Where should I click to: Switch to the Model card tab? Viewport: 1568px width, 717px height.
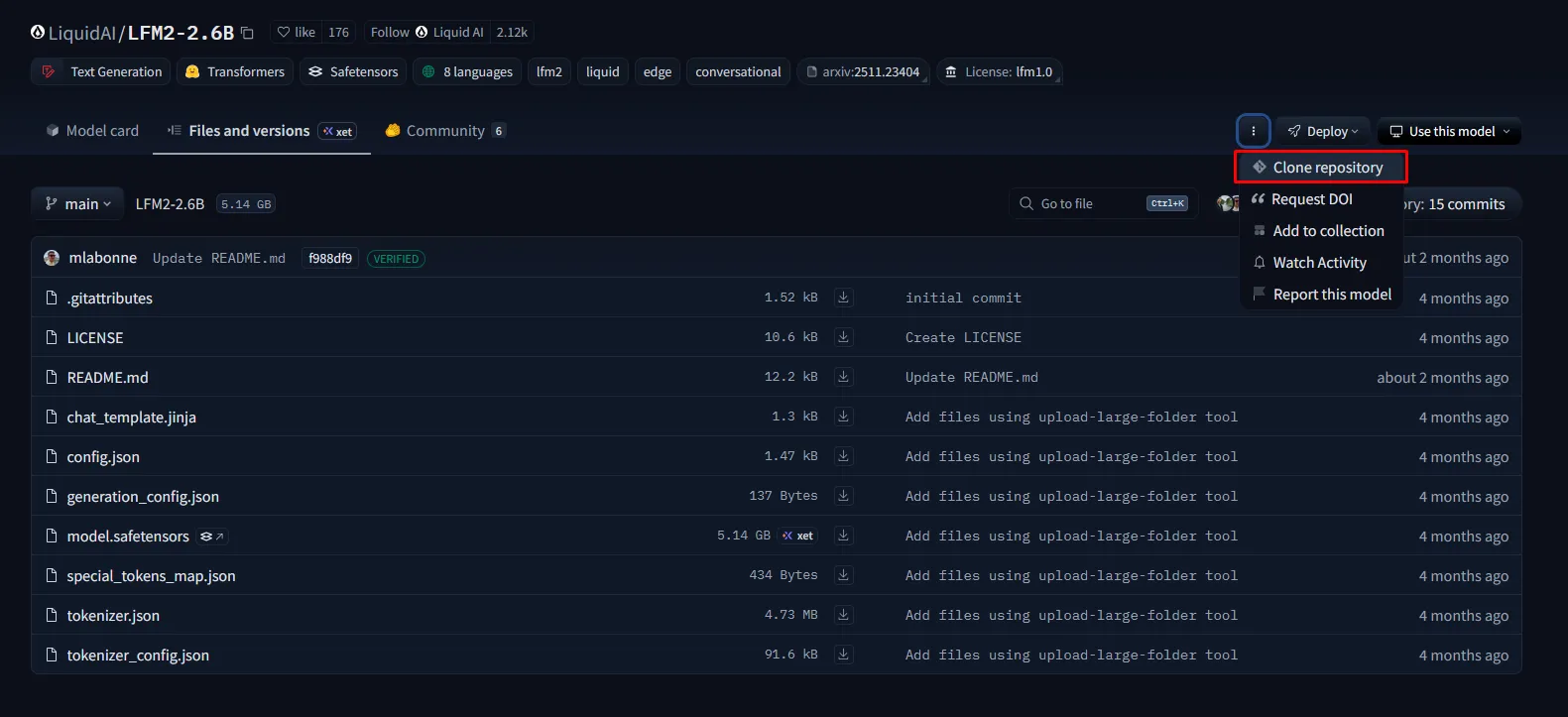[92, 131]
